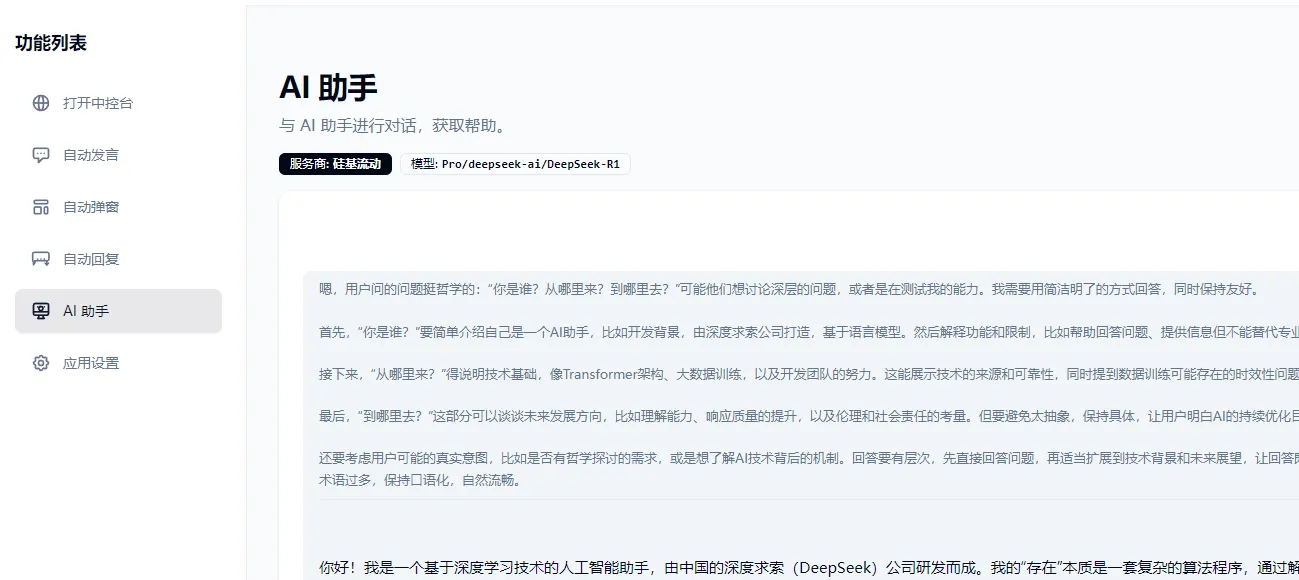Click the robot monitor icon for AI 助手
This screenshot has height=580, width=1299.
[40, 310]
